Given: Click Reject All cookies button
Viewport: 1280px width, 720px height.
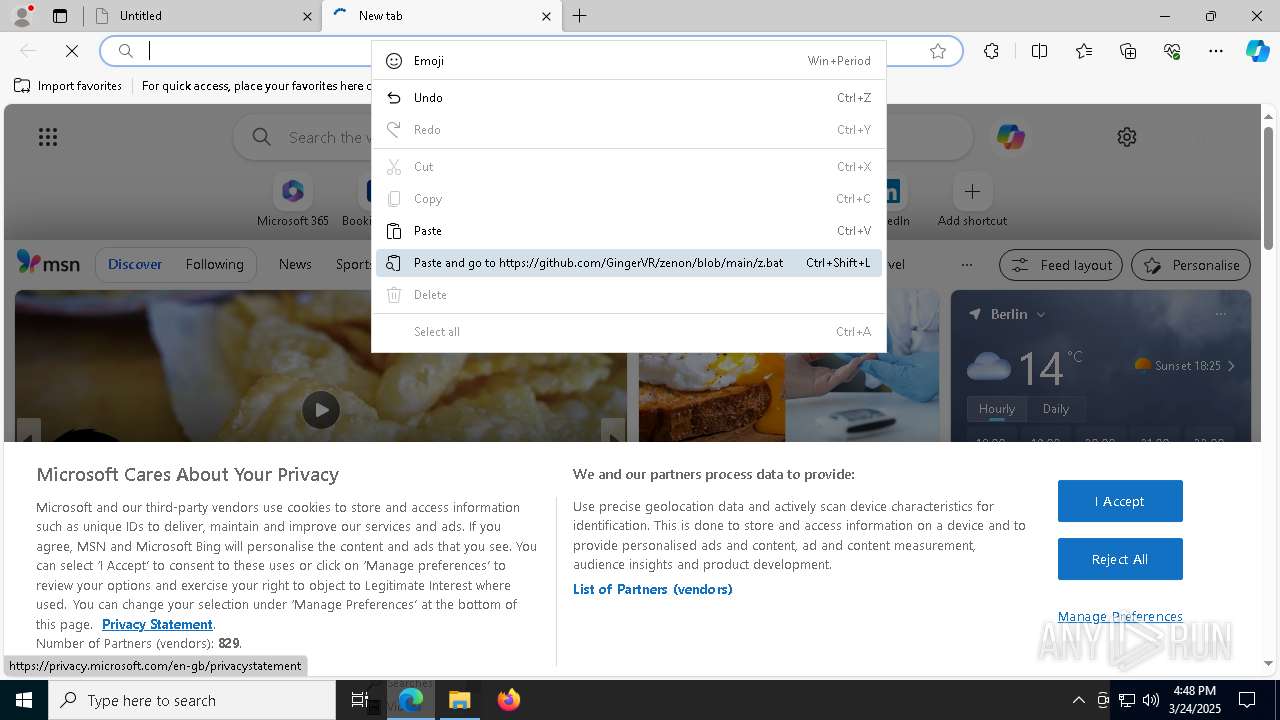Looking at the screenshot, I should (x=1120, y=559).
